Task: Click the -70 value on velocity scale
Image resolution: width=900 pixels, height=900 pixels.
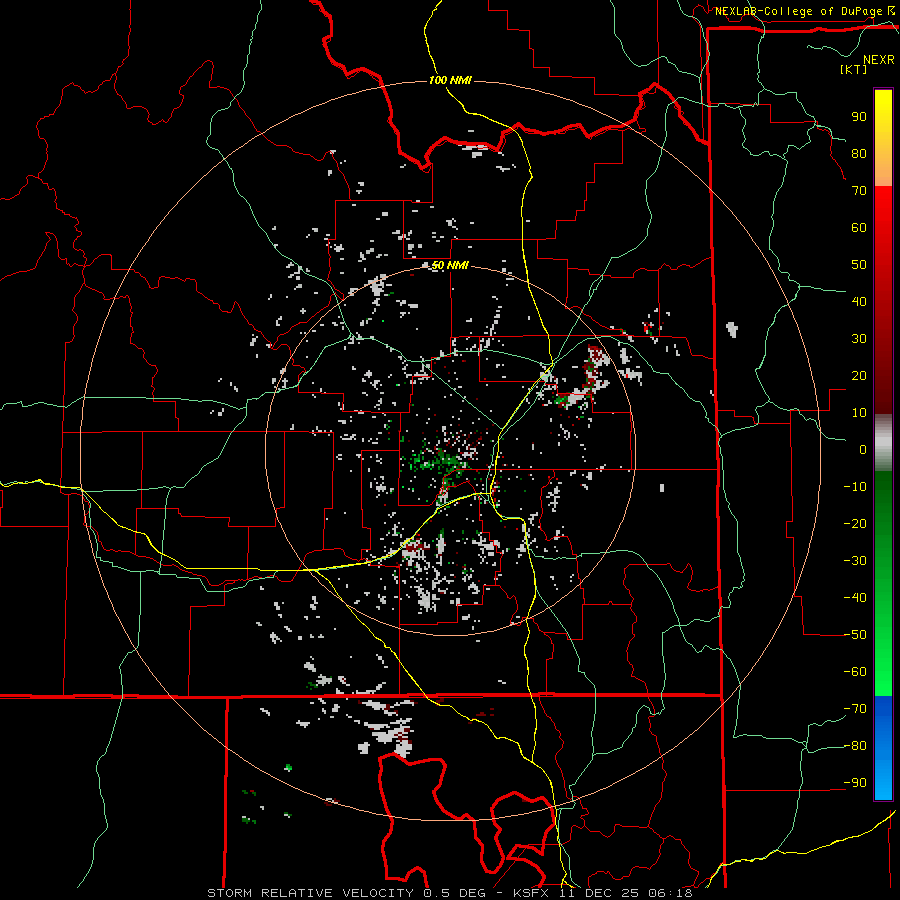Action: (855, 709)
